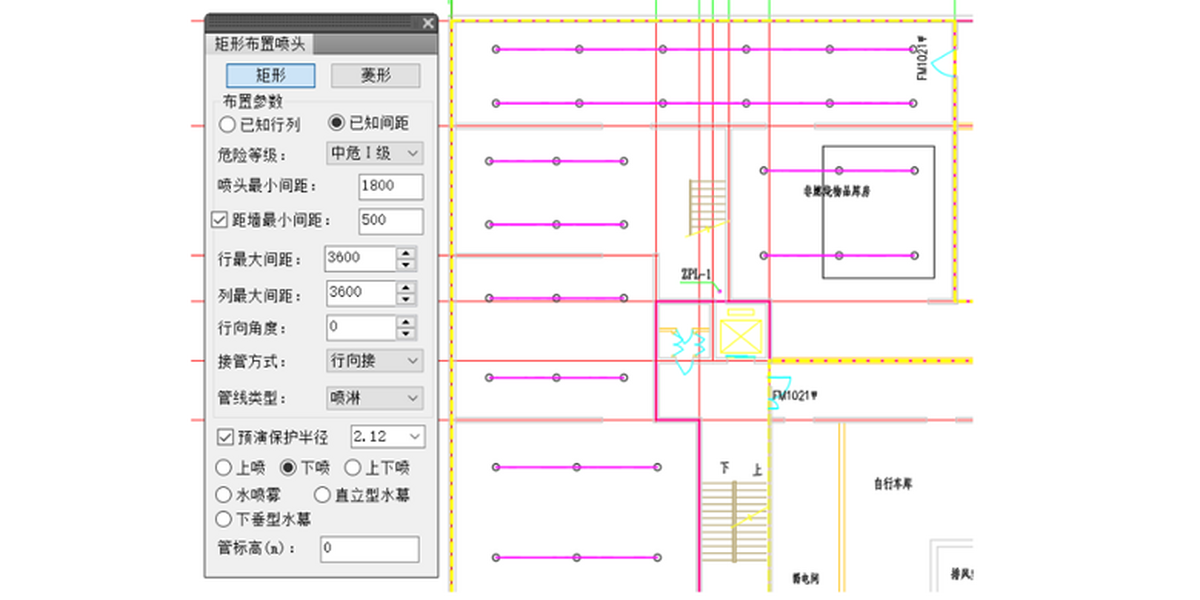Open the 管线类型 dropdown
This screenshot has width=1200, height=600.
tap(375, 398)
